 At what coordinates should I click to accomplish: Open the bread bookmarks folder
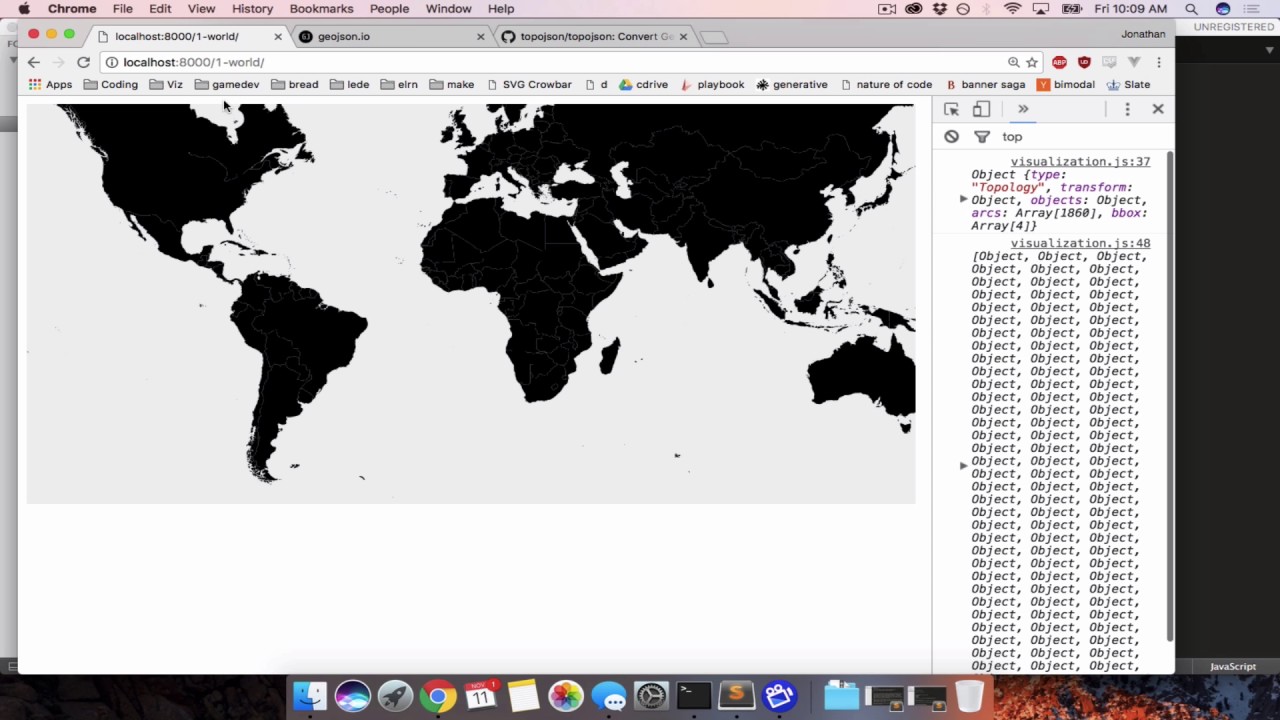(x=295, y=85)
